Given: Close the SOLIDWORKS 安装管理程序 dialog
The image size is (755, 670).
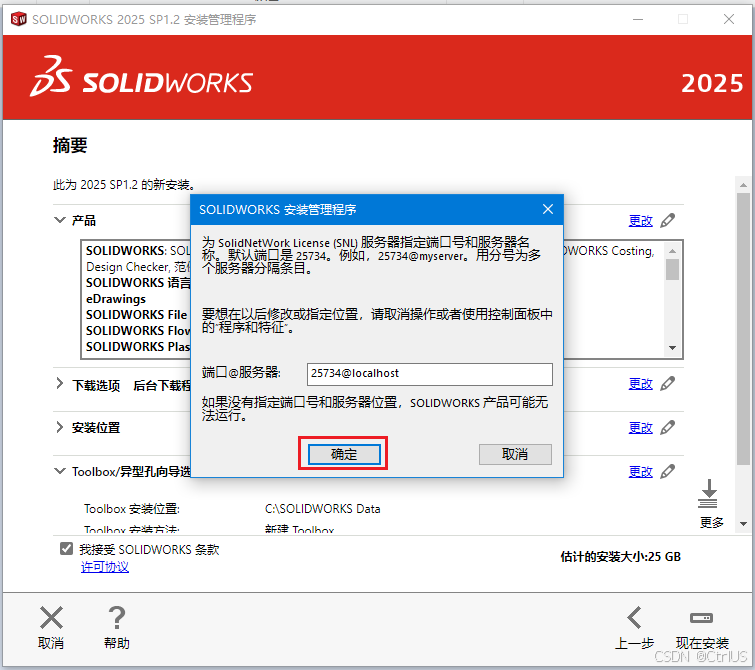Looking at the screenshot, I should pyautogui.click(x=547, y=209).
